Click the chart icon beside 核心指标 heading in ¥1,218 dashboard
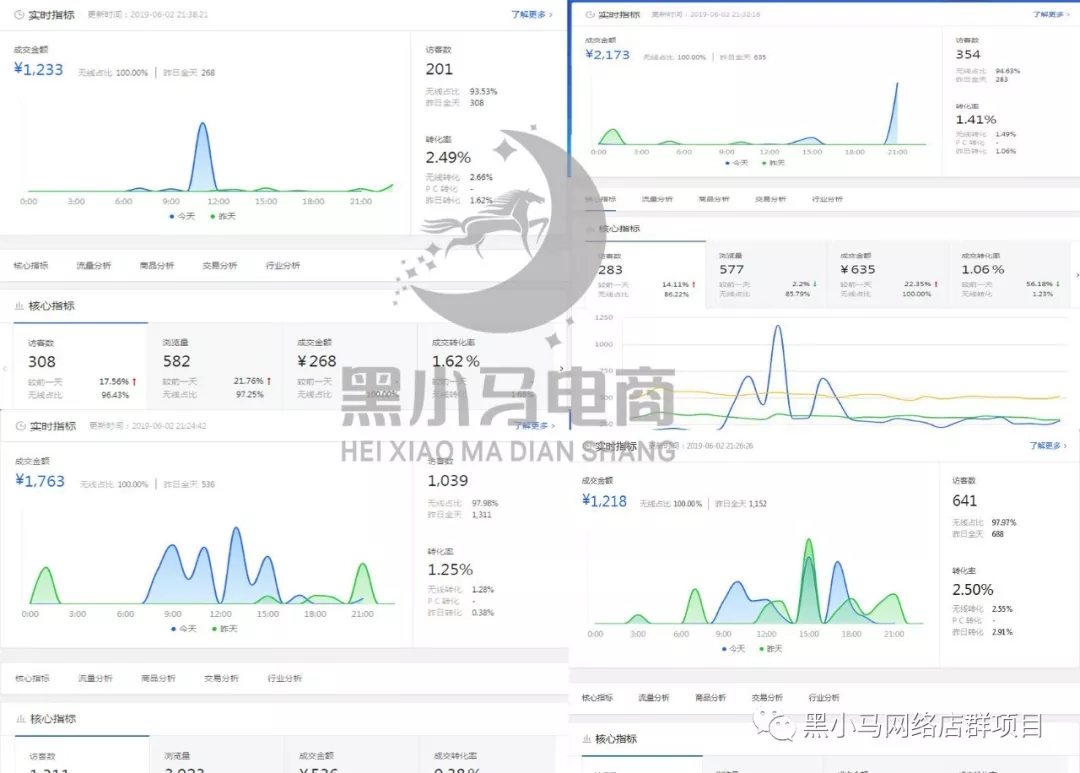The image size is (1080, 773). [x=587, y=739]
